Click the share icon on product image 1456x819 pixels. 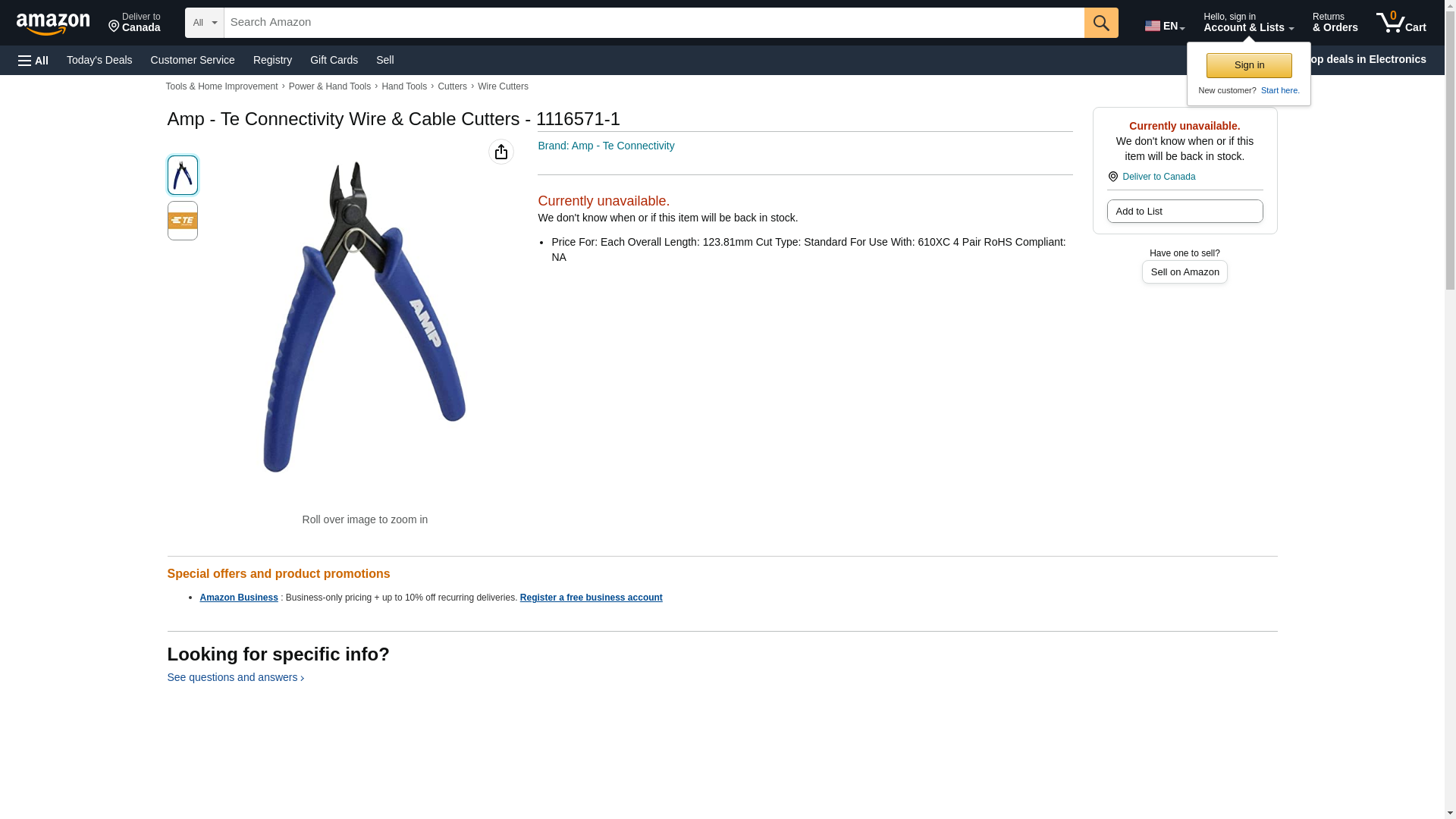501,152
